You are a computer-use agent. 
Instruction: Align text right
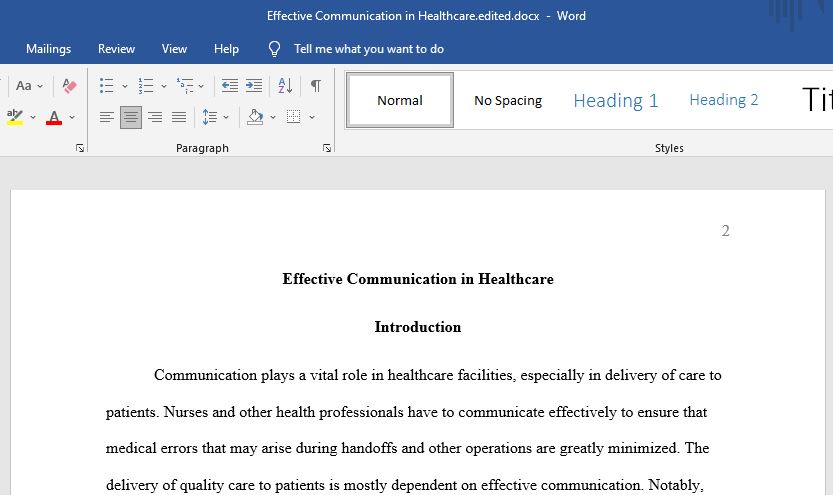tap(155, 117)
